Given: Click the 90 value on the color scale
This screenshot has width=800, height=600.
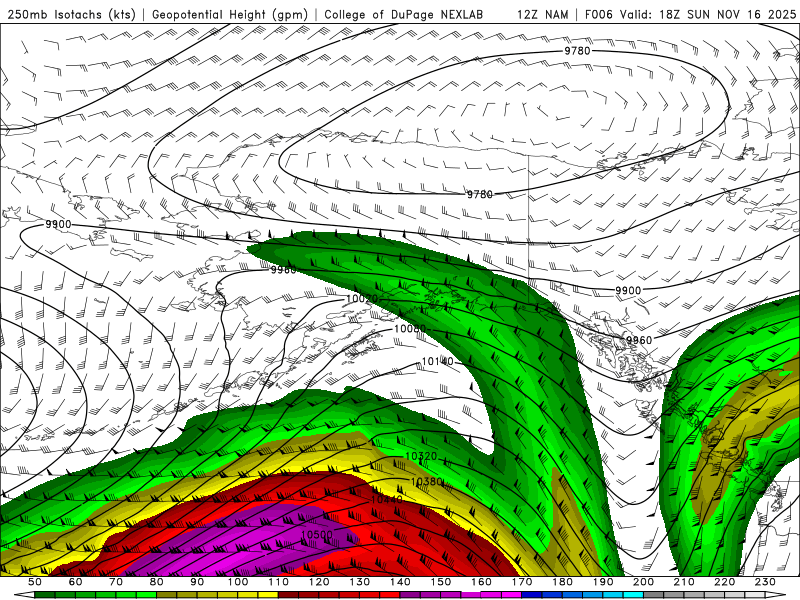Looking at the screenshot, I should tap(197, 582).
